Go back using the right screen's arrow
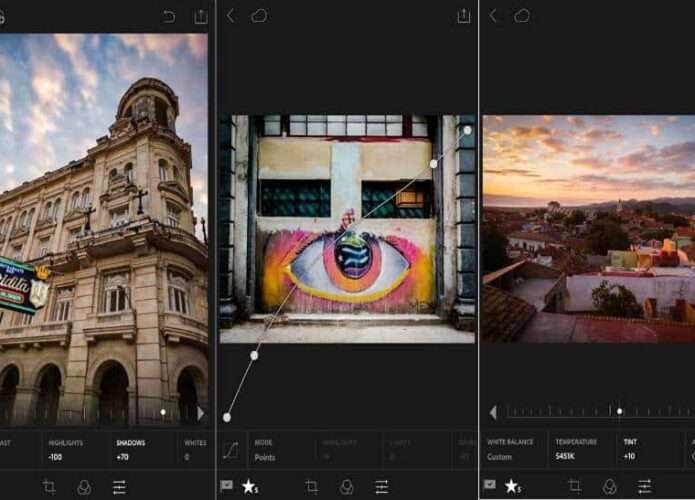This screenshot has height=500, width=695. [x=493, y=16]
